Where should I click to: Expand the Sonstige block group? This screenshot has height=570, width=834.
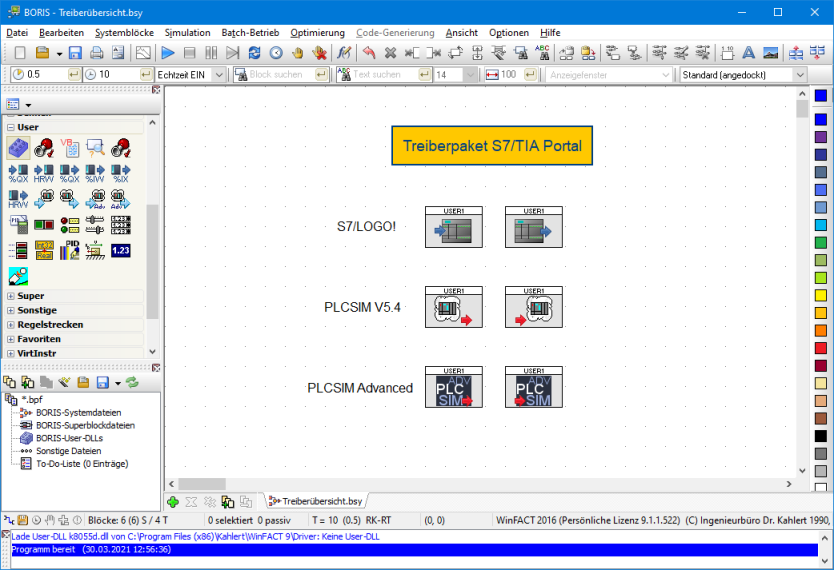[11, 311]
